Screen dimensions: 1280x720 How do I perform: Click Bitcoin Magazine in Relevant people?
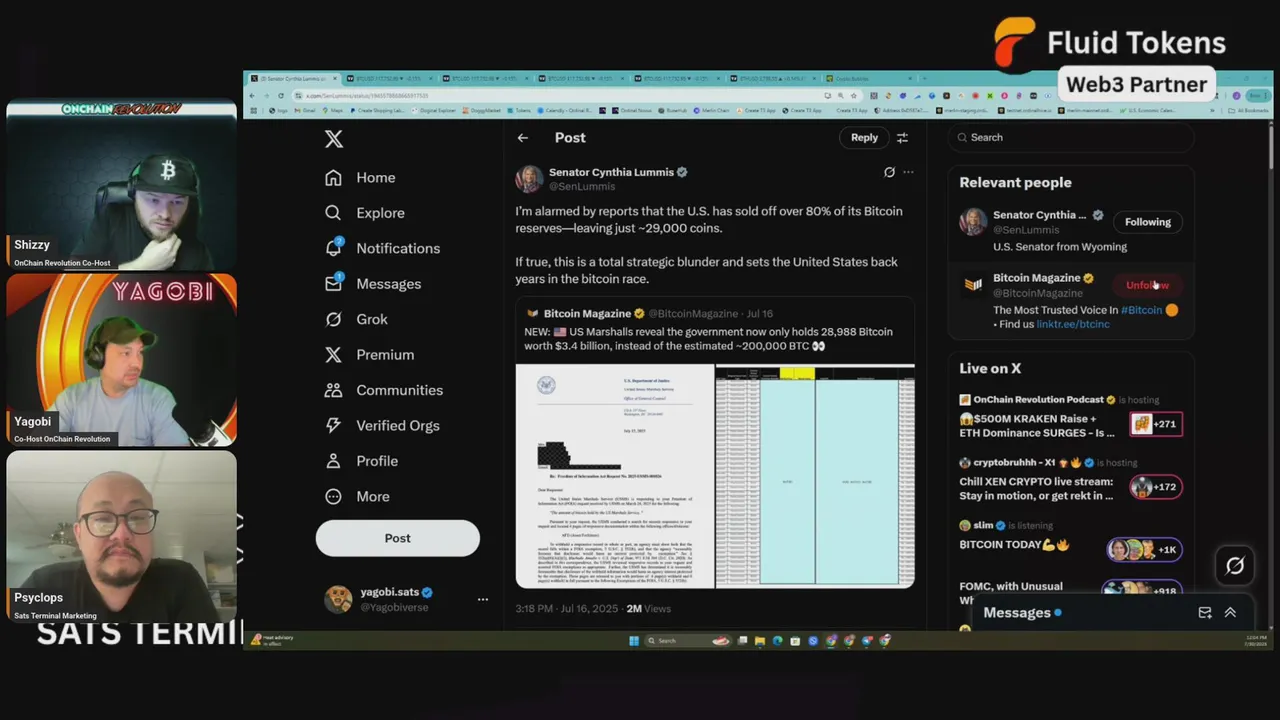click(x=1036, y=278)
